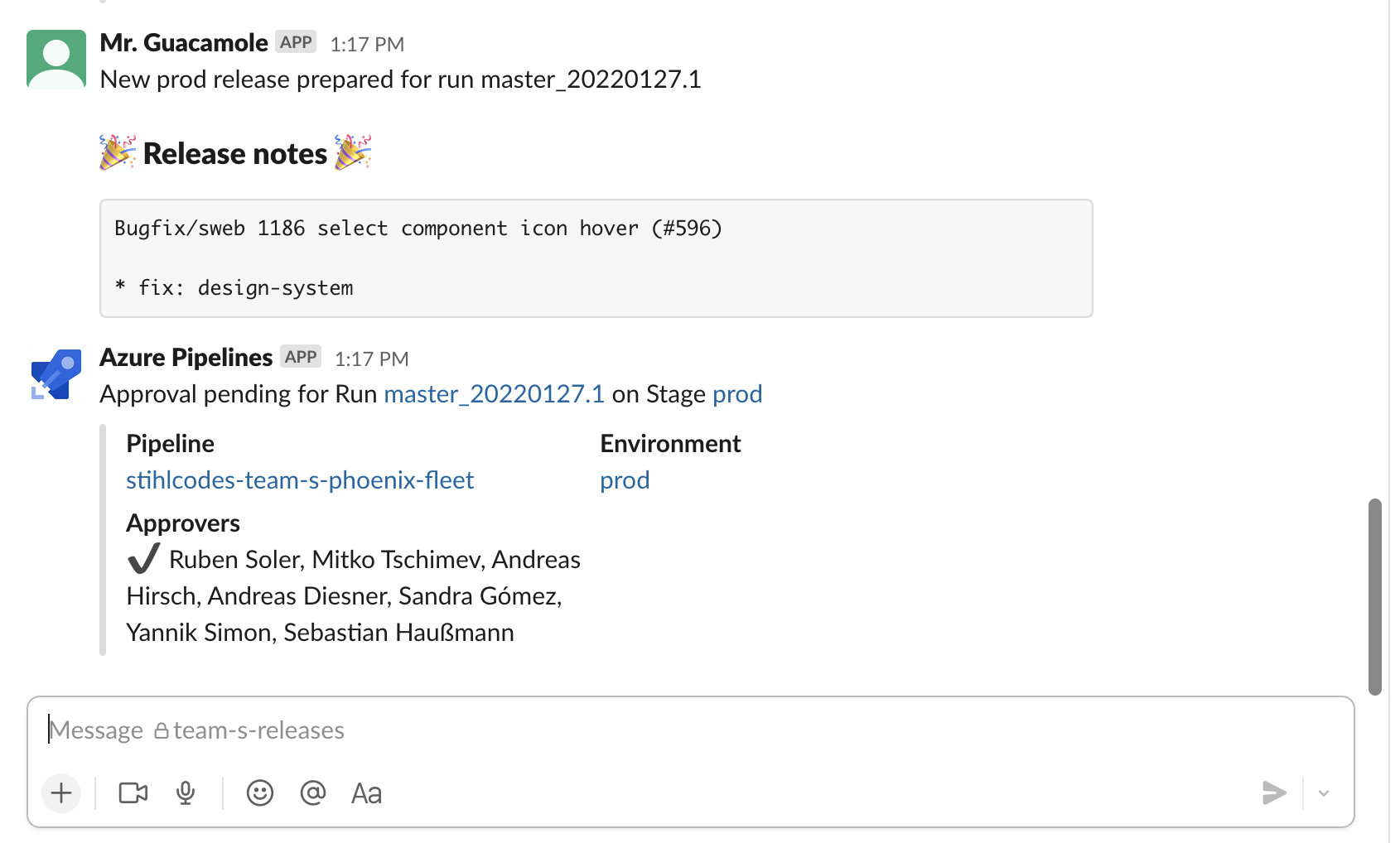This screenshot has height=843, width=1400.
Task: Click the 1:17 PM timestamp on Mr. Guacamole's message
Action: (367, 45)
